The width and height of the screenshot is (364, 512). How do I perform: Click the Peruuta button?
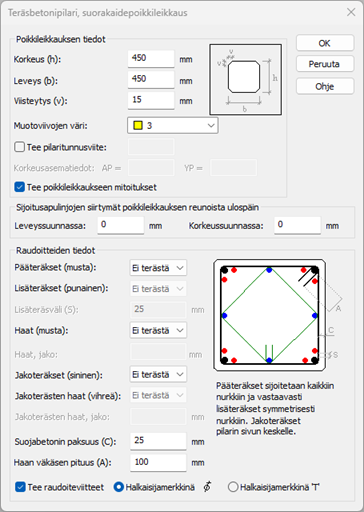(325, 64)
